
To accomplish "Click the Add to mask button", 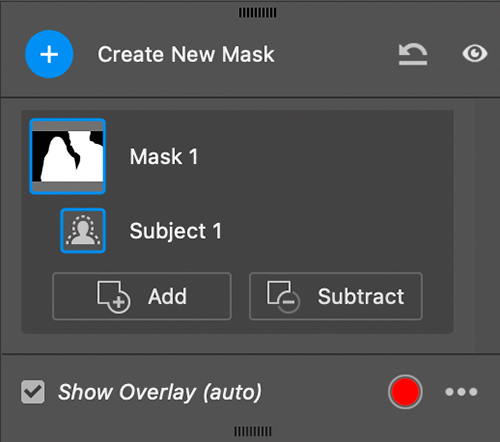I will [142, 296].
